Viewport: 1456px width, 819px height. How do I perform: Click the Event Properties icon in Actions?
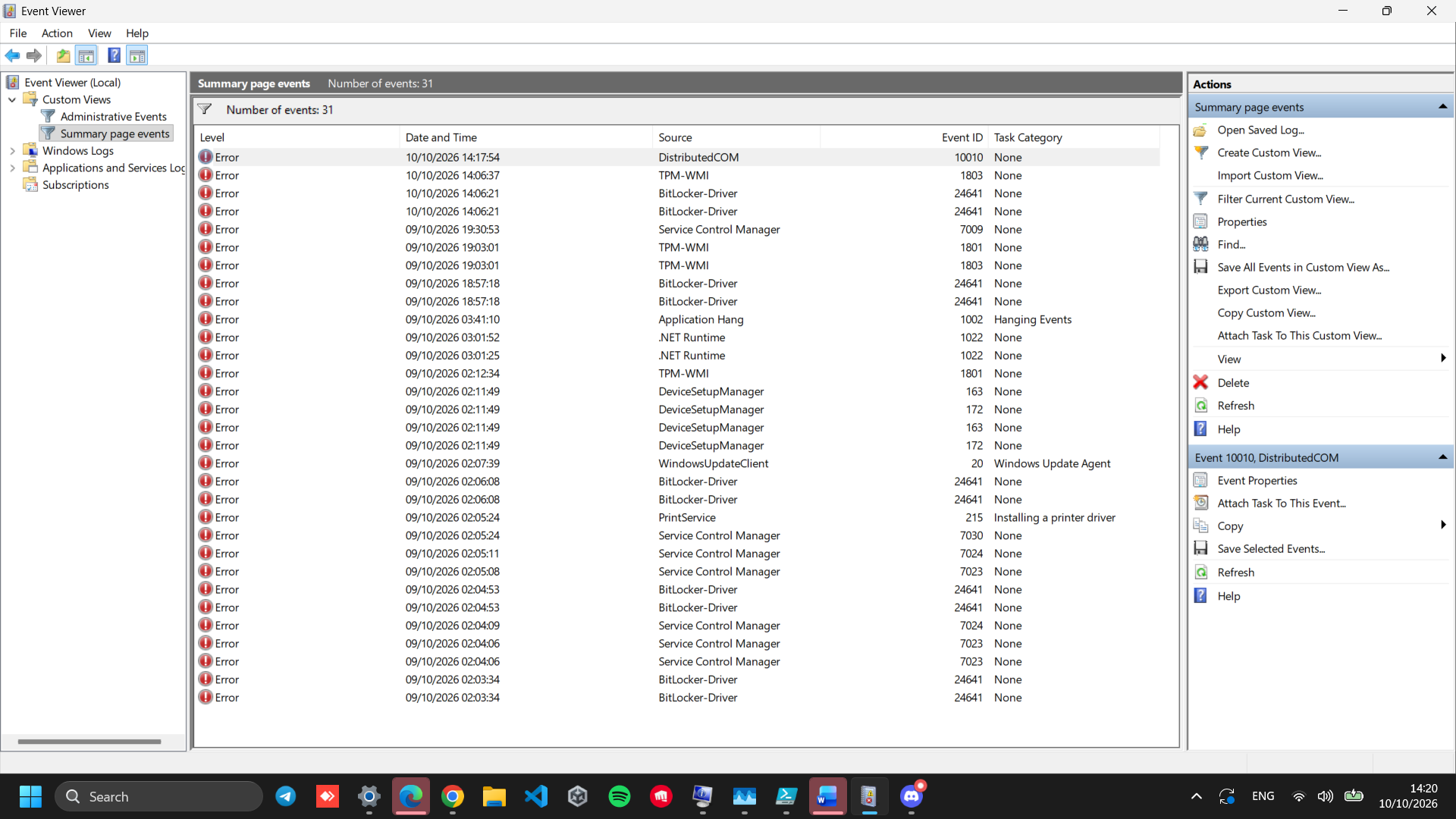pyautogui.click(x=1201, y=480)
